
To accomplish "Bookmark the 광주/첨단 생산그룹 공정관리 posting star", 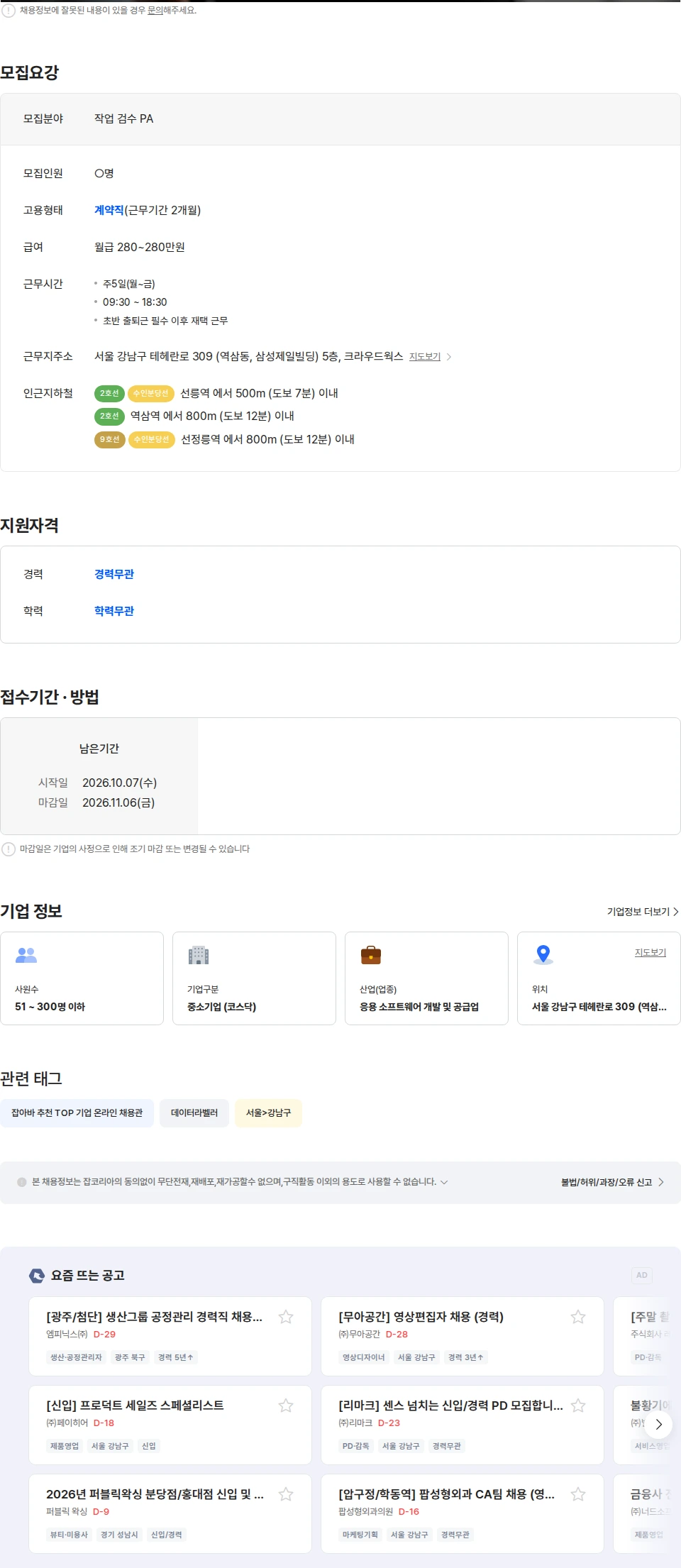I will point(286,1317).
